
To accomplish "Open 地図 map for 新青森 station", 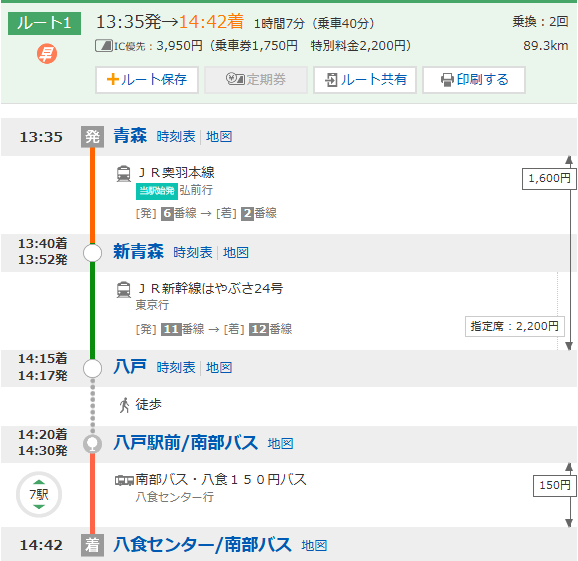I will coord(236,253).
